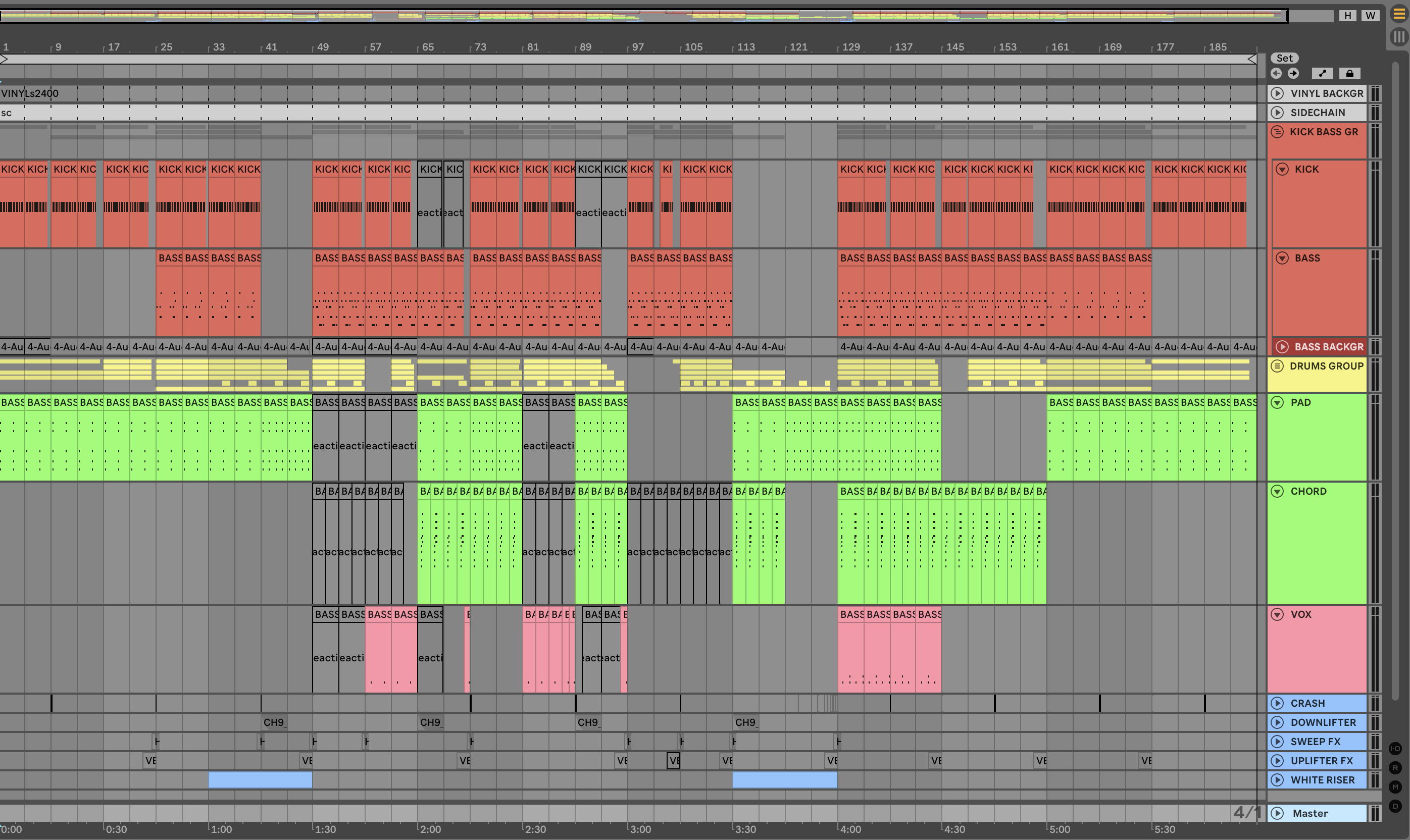Collapse the KICK BASS GR group
Image resolution: width=1410 pixels, height=840 pixels.
(1277, 132)
